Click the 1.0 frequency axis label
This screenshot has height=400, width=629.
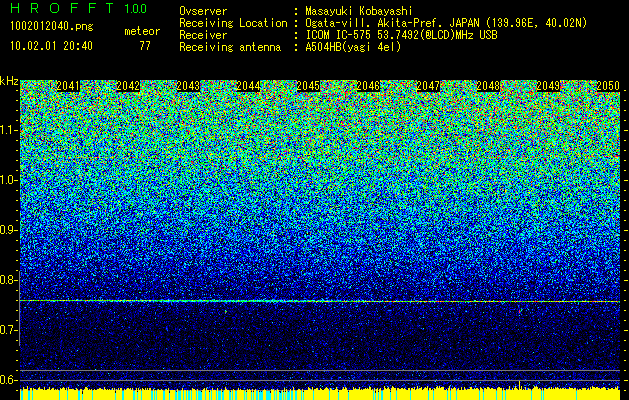(x=8, y=180)
